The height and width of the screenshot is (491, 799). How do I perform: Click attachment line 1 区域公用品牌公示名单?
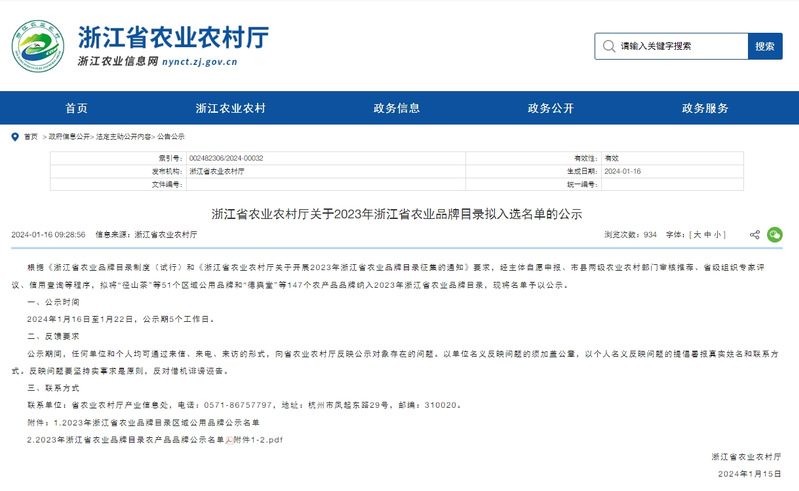tap(144, 423)
